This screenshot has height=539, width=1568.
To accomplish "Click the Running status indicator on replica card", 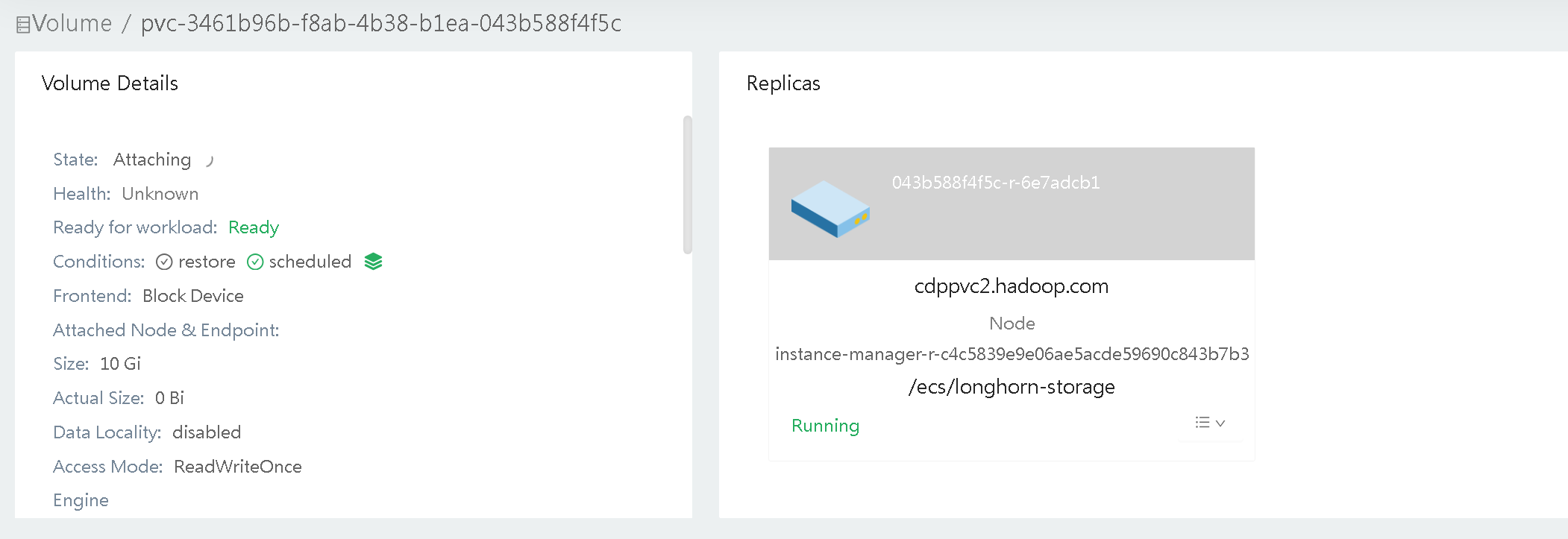I will (825, 425).
